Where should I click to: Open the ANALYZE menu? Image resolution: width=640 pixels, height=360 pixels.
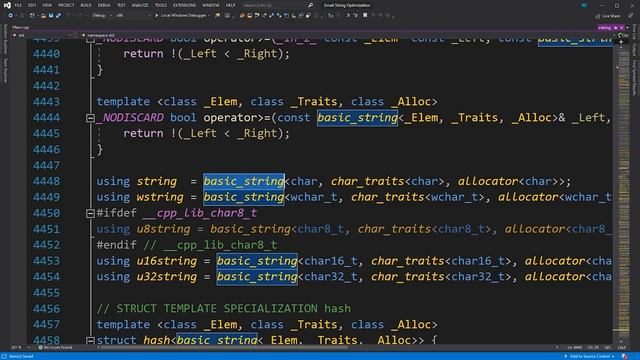point(140,5)
